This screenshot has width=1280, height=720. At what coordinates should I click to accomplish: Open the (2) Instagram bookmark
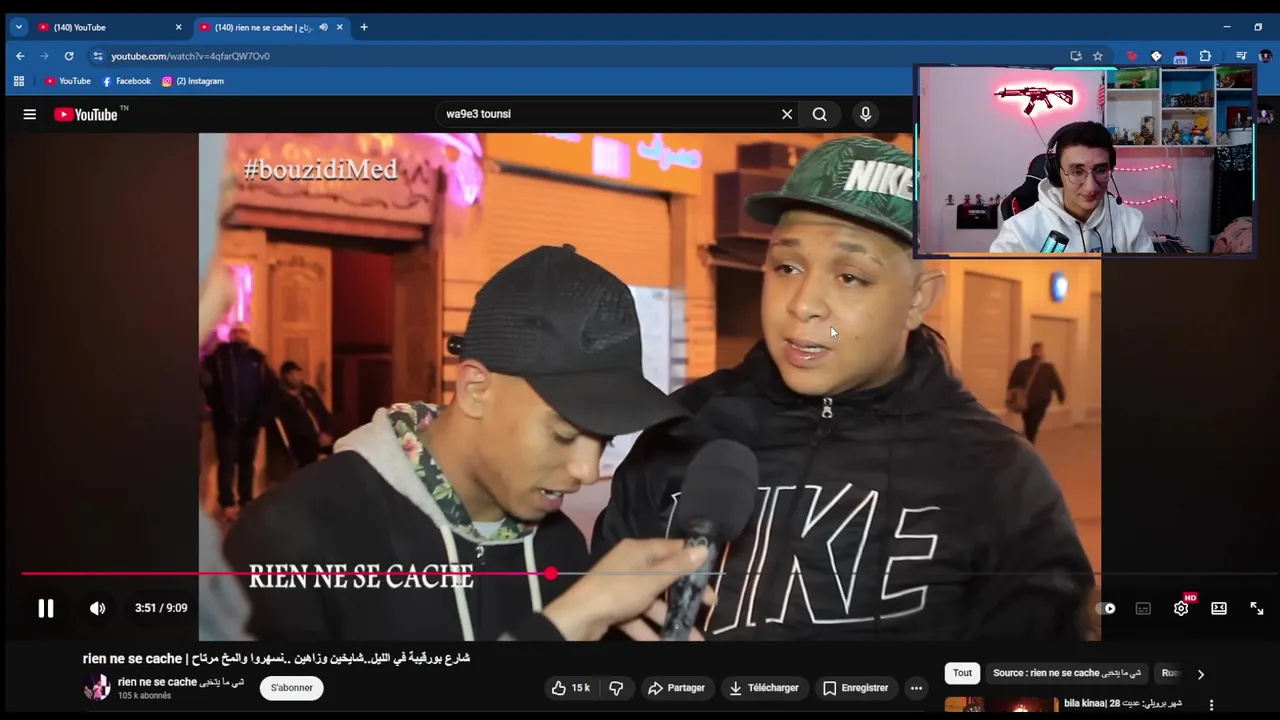193,81
